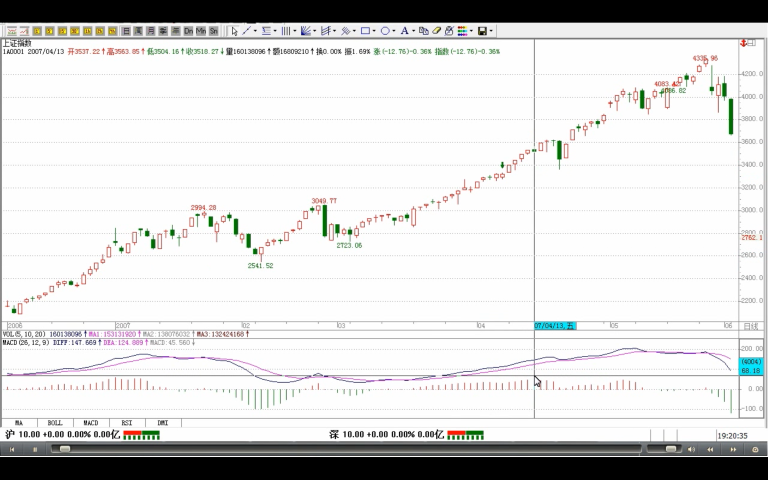Open the RSI indicator tab
Image resolution: width=768 pixels, height=480 pixels.
click(127, 423)
